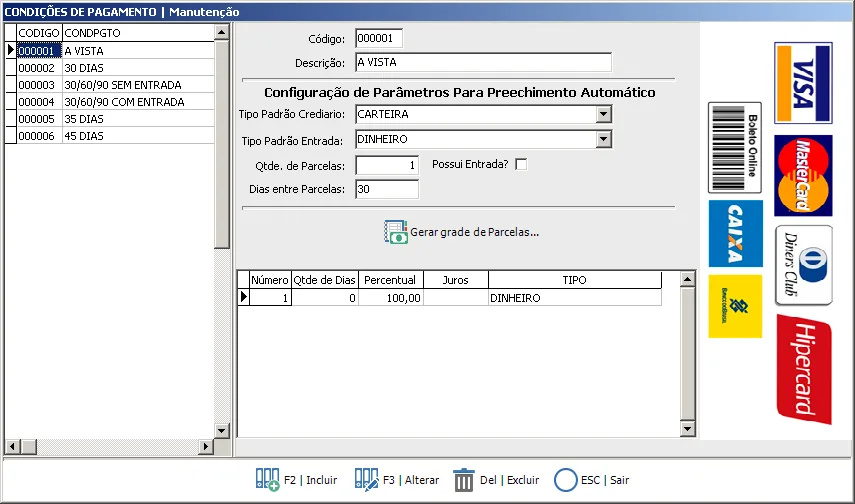Click Gerar grade de Parcelas button text
Image resolution: width=855 pixels, height=504 pixels.
[474, 232]
